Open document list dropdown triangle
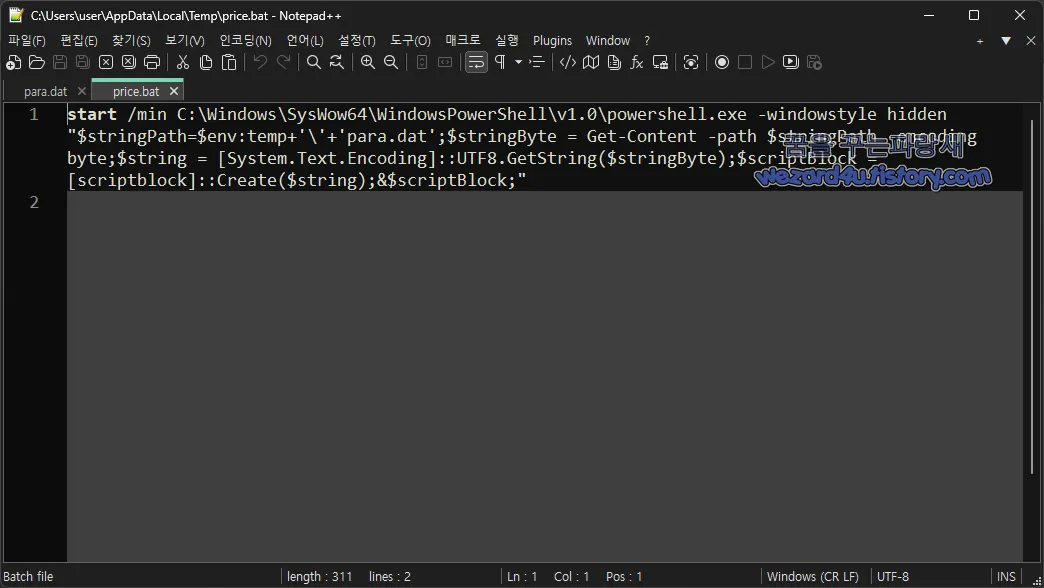The height and width of the screenshot is (588, 1044). click(1006, 41)
